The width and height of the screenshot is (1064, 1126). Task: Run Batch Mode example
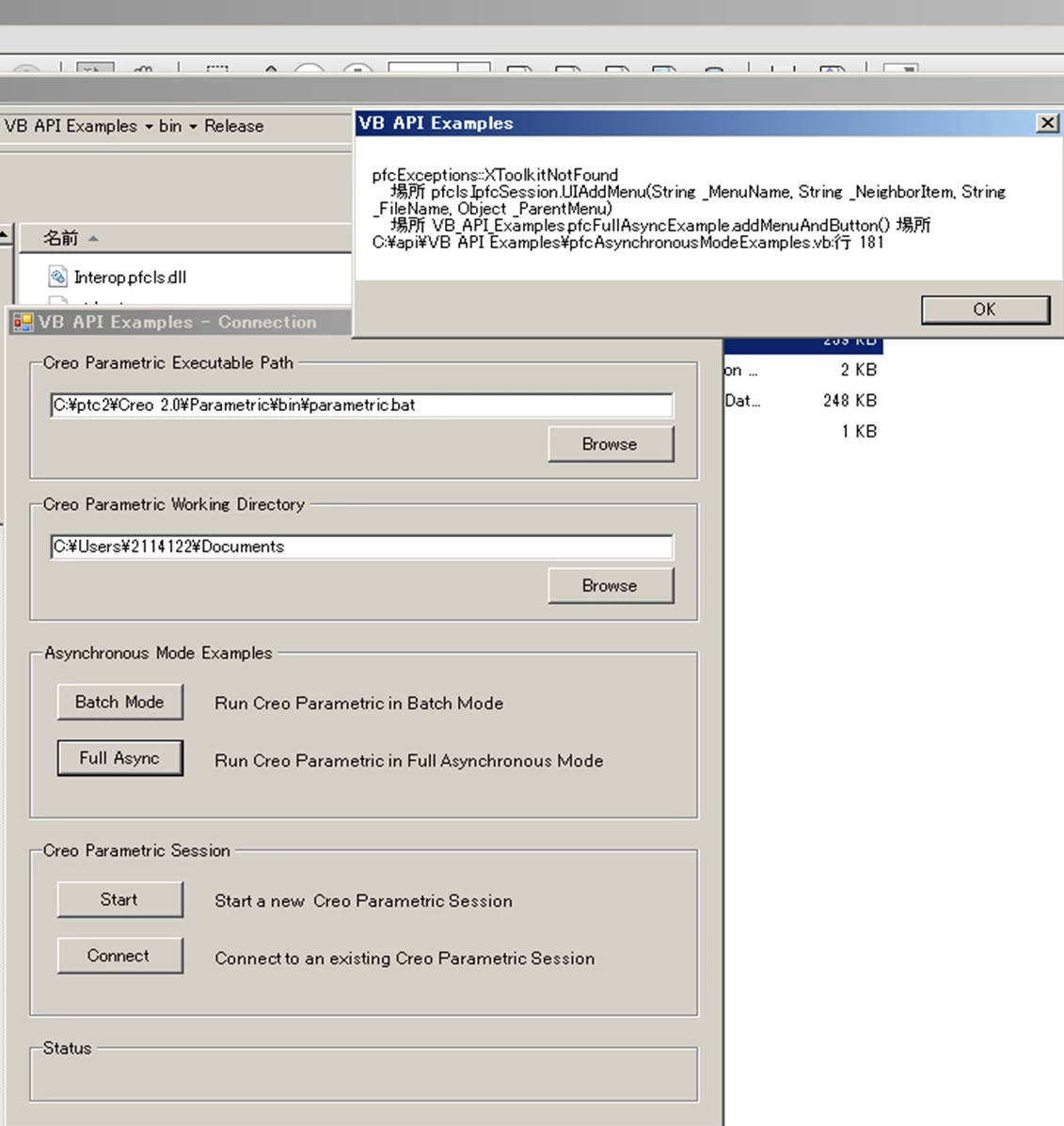[119, 702]
